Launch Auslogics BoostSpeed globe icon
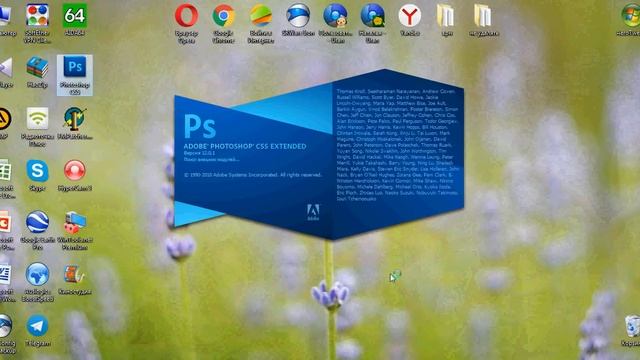640x360 pixels. click(x=37, y=274)
